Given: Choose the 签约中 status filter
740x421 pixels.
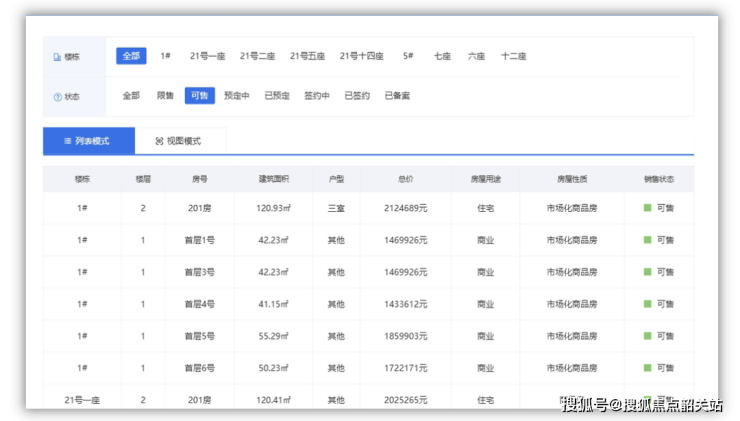Looking at the screenshot, I should click(317, 96).
